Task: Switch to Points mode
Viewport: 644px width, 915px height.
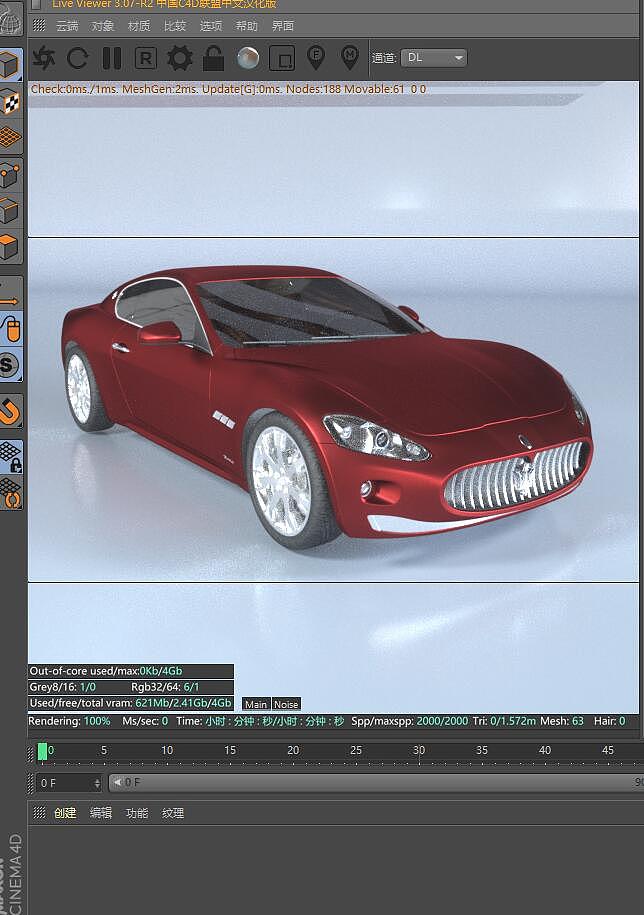Action: [10, 174]
